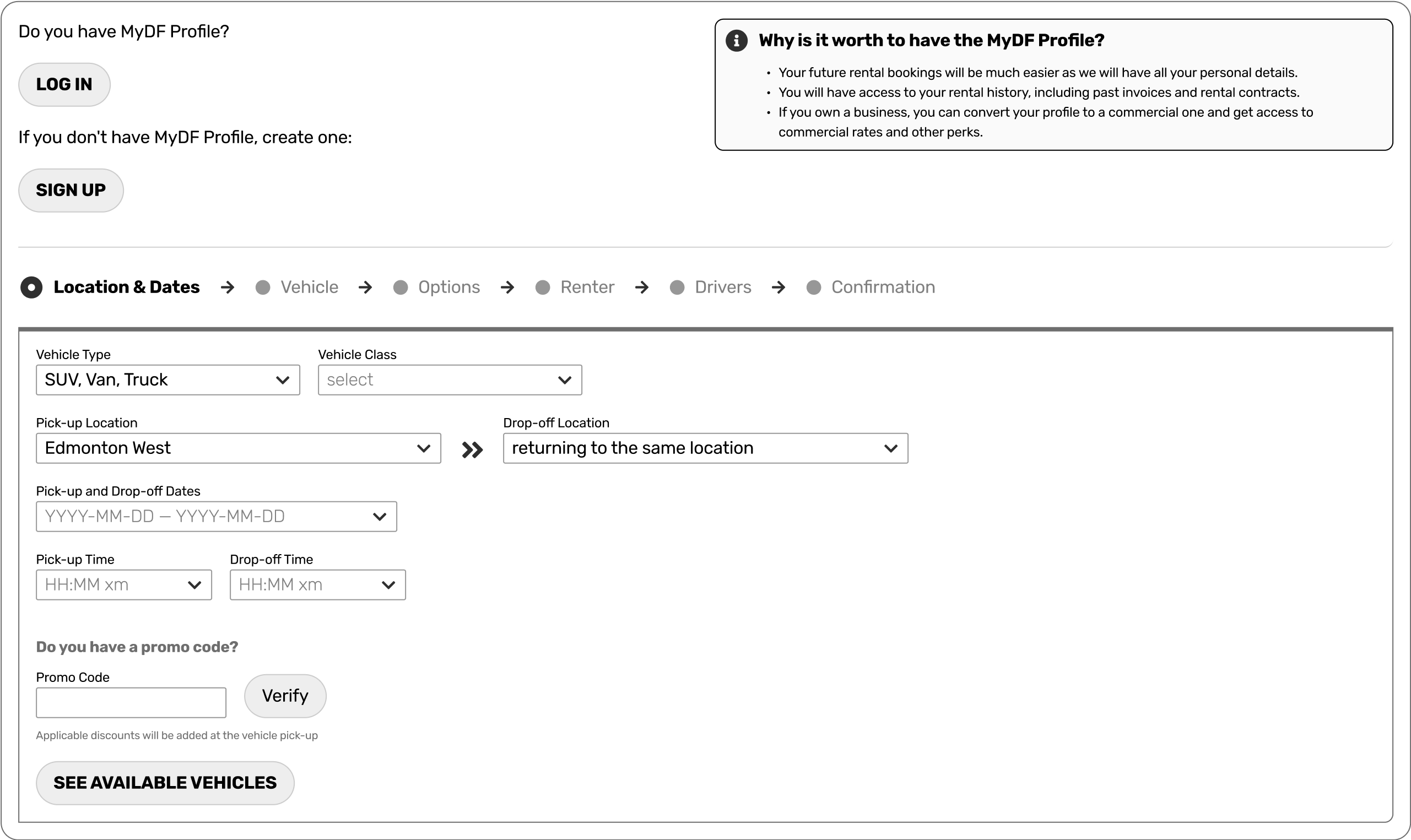Click the Renter step circle indicator
The image size is (1411, 840).
pyautogui.click(x=543, y=287)
